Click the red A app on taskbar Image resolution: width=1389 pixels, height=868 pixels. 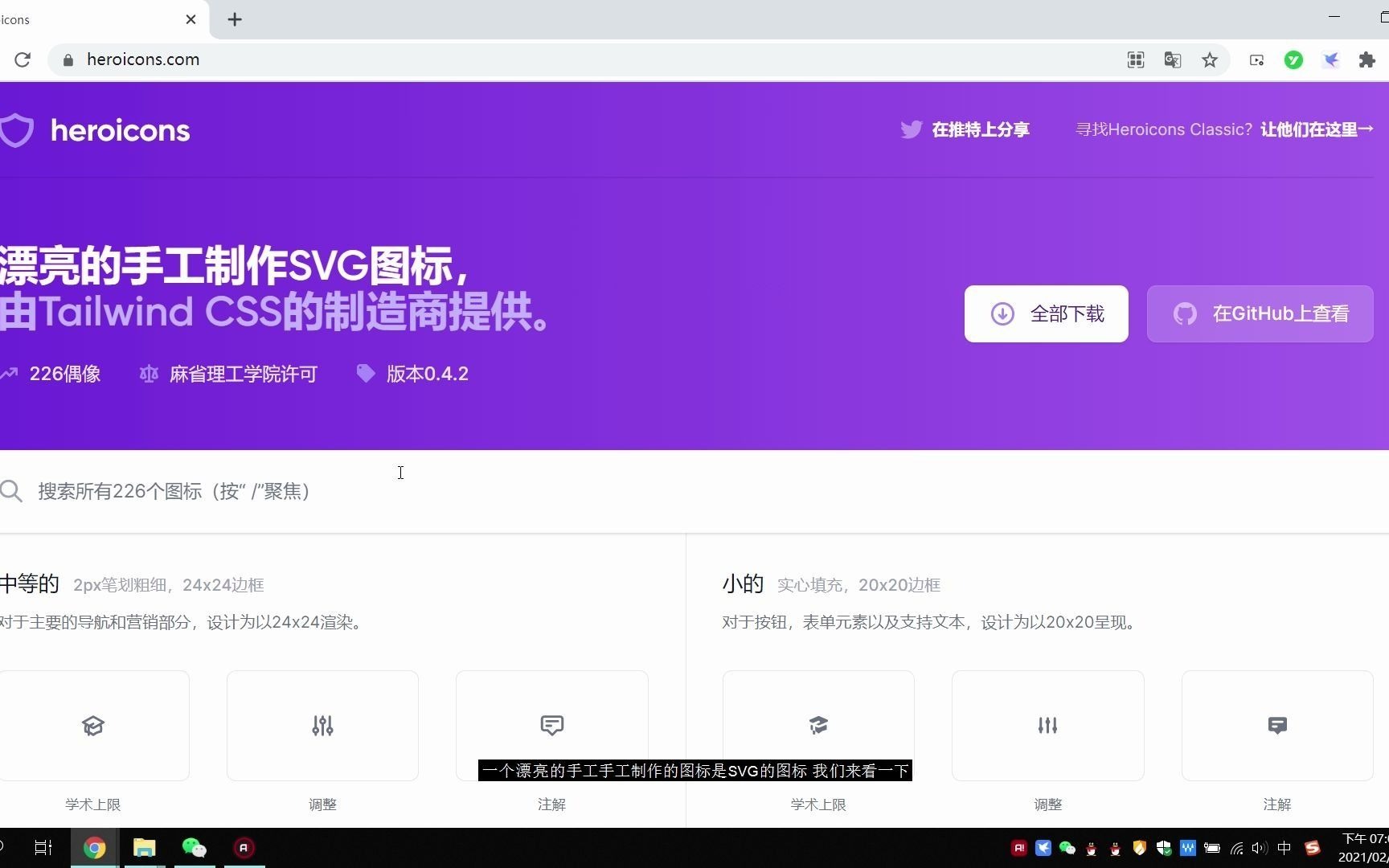(244, 848)
